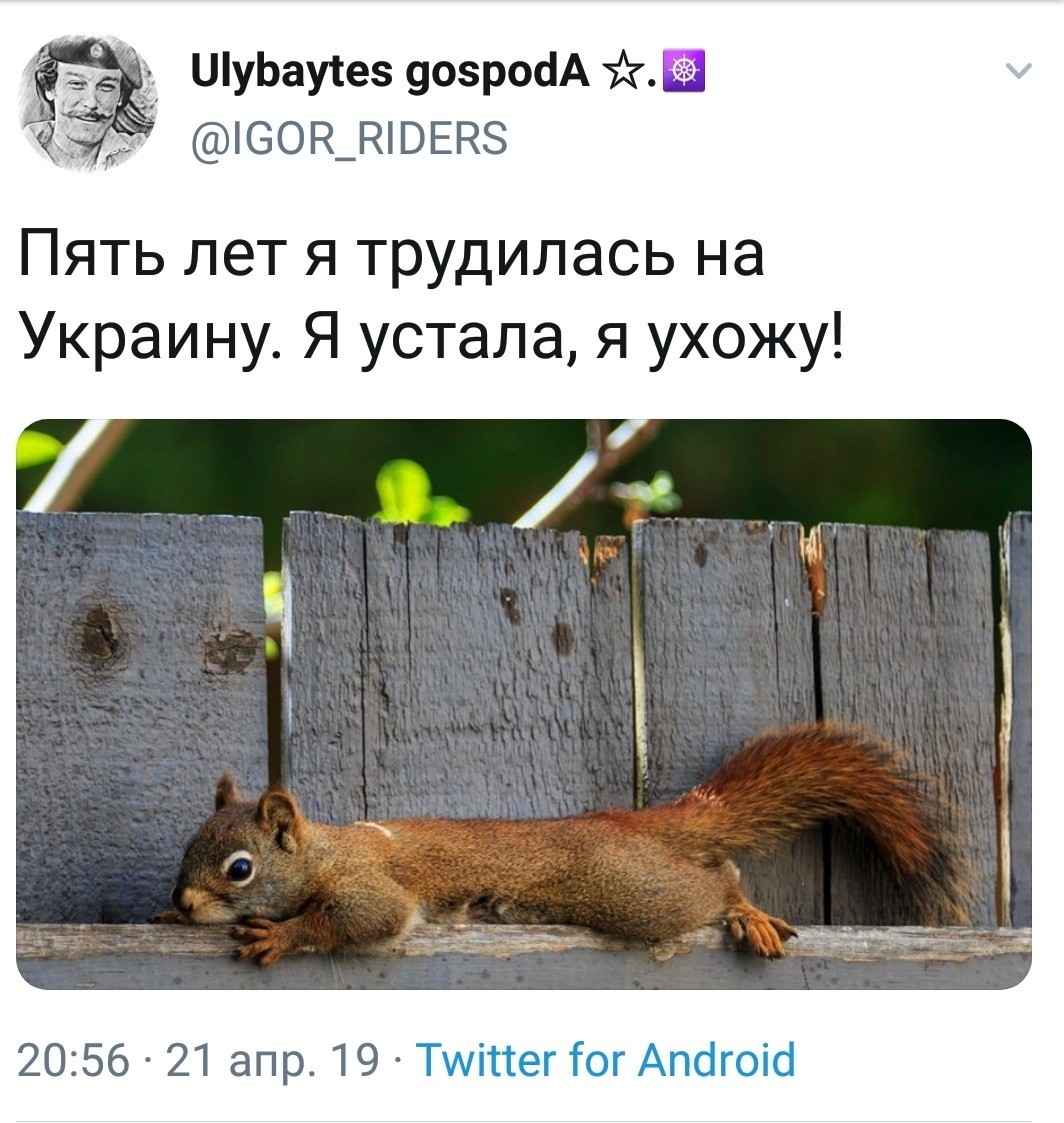Click the purple ship wheel emoji
1064x1123 pixels.
[x=685, y=71]
